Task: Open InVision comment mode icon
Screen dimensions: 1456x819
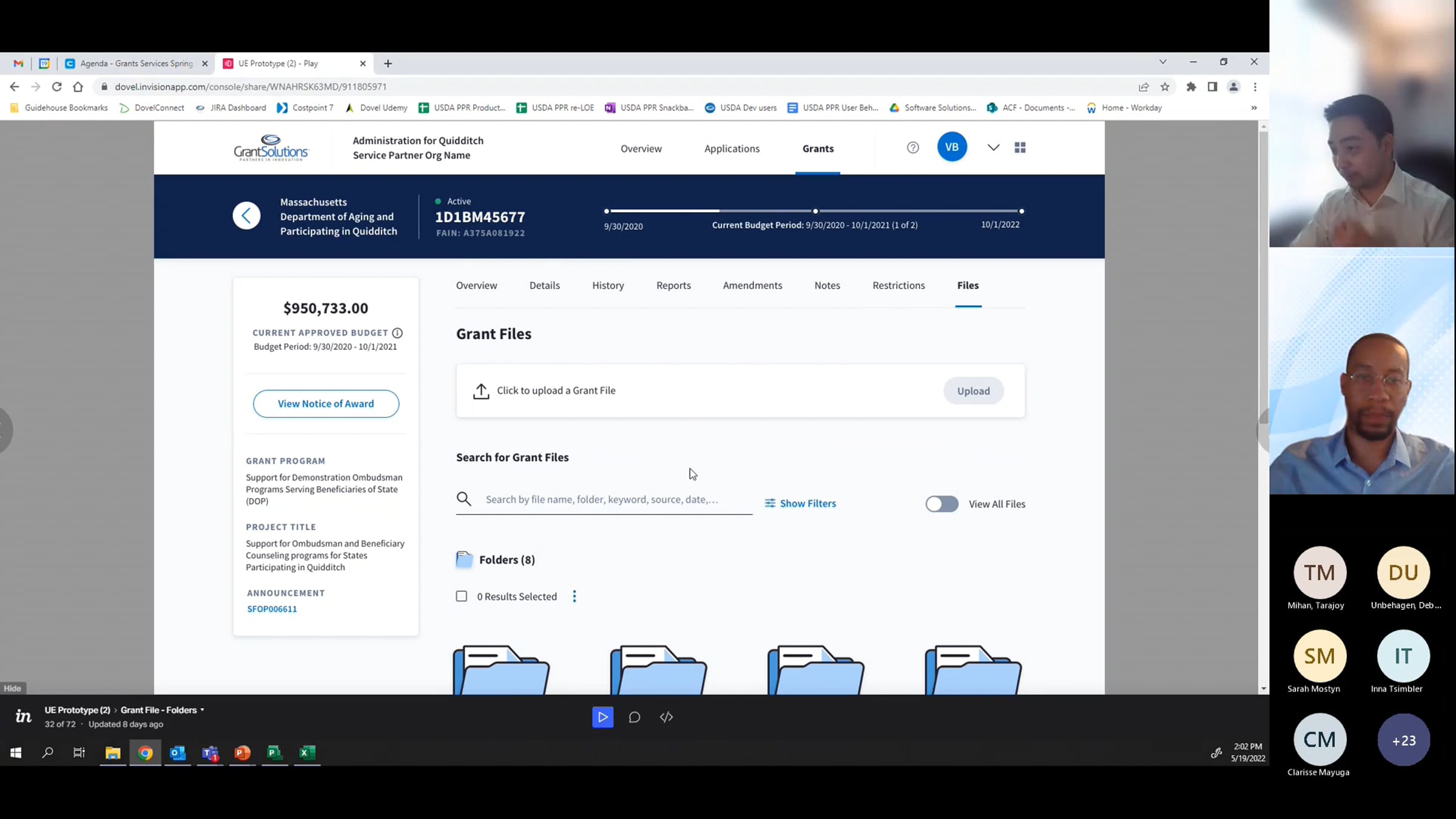Action: click(x=635, y=717)
